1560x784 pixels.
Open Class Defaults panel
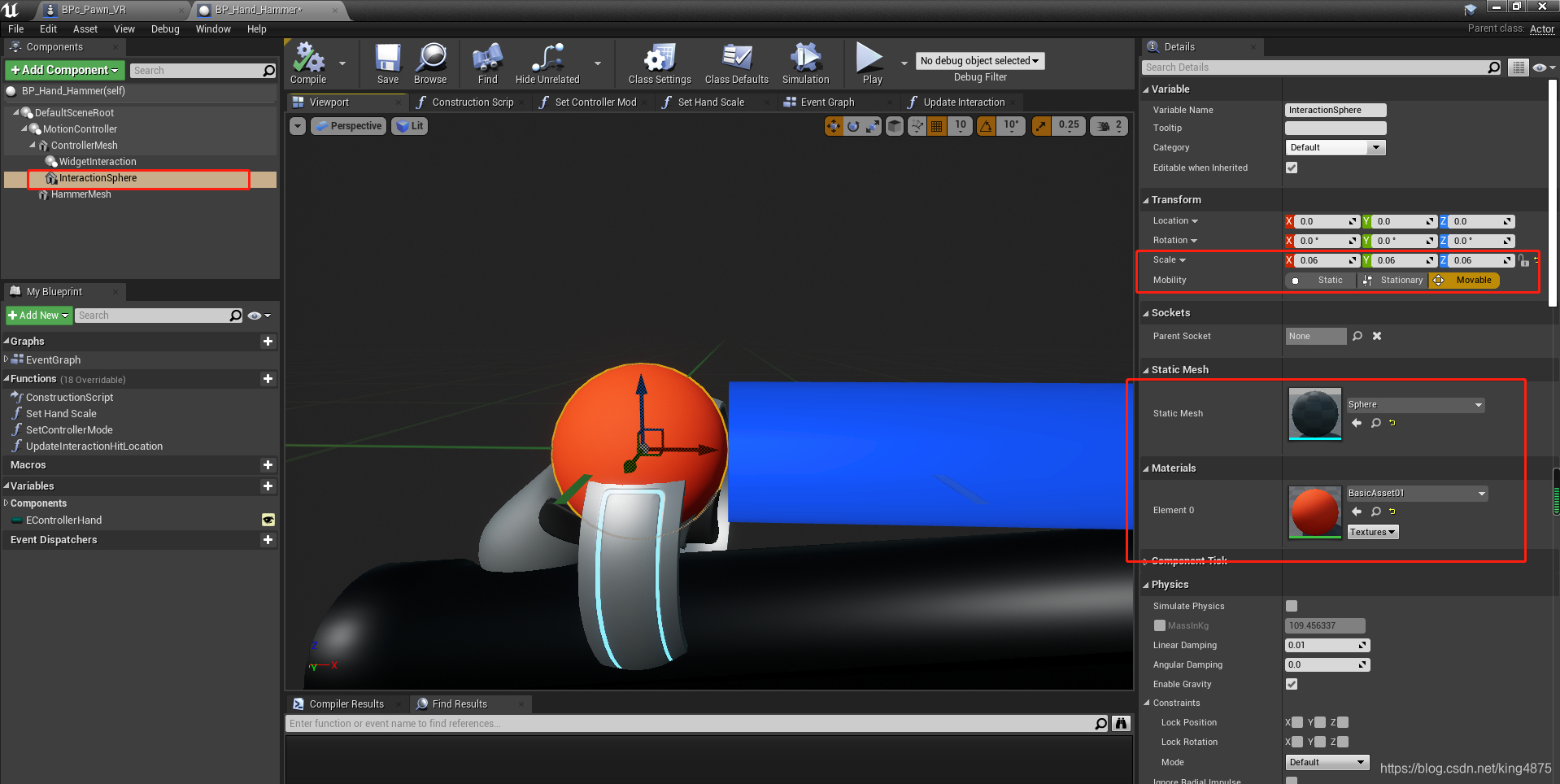pos(735,63)
